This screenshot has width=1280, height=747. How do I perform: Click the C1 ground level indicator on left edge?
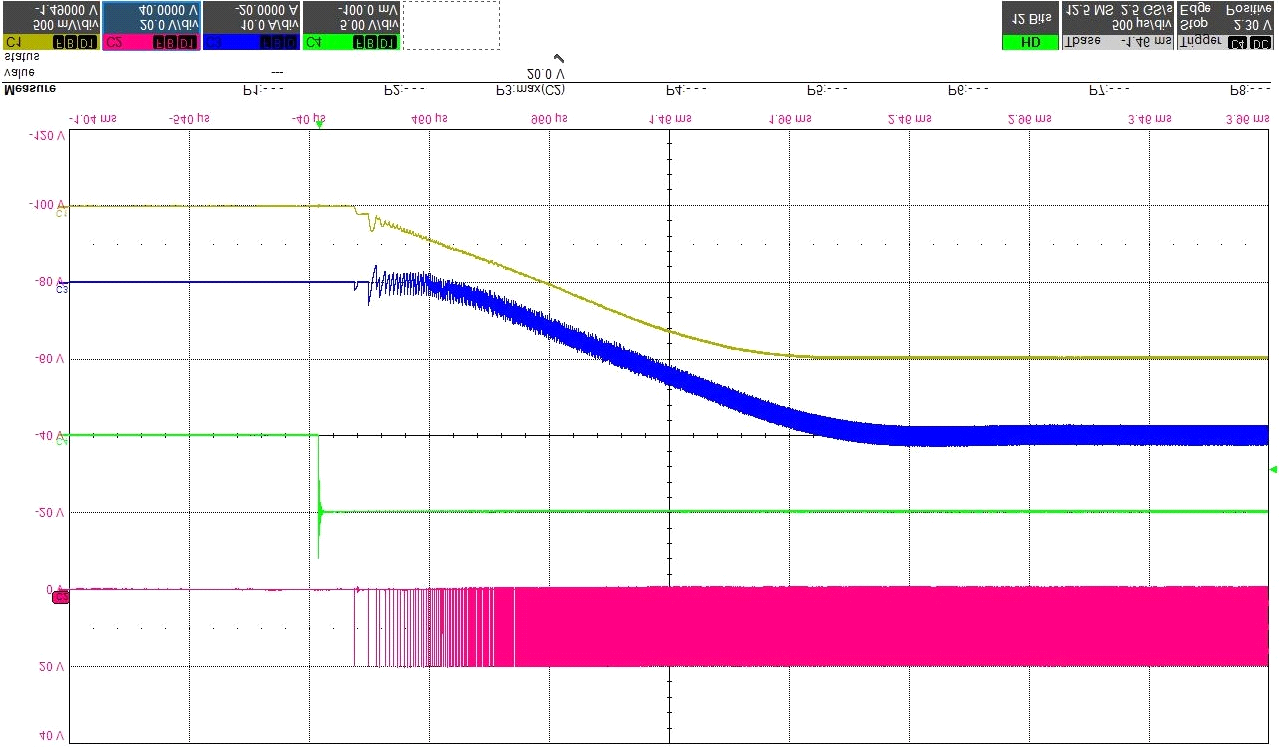(61, 212)
